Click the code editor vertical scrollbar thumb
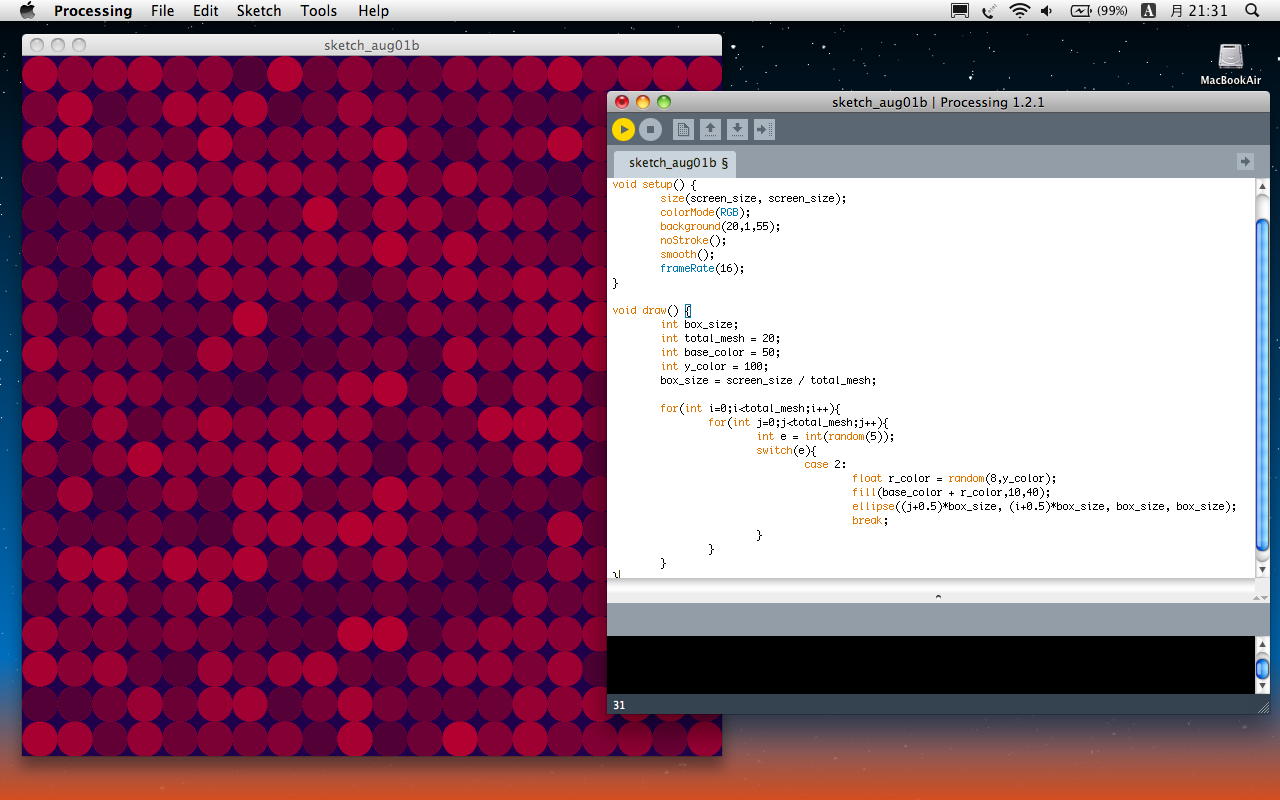Image resolution: width=1280 pixels, height=800 pixels. click(1262, 385)
